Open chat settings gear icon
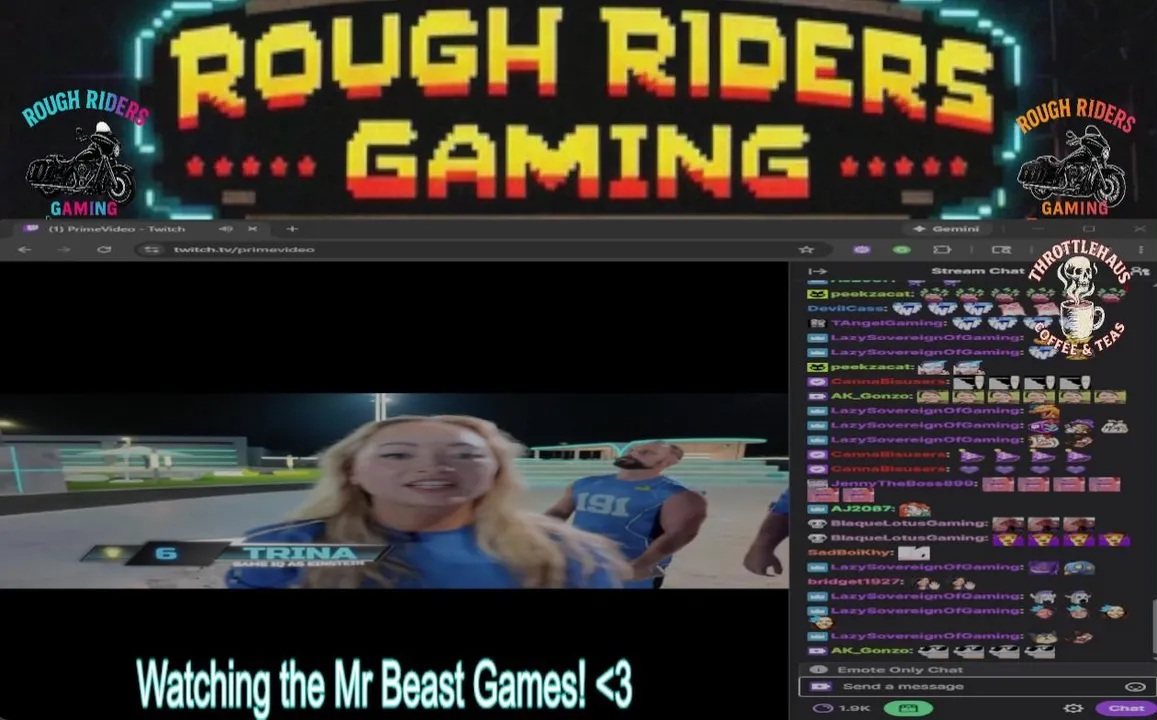1157x720 pixels. click(x=1074, y=708)
